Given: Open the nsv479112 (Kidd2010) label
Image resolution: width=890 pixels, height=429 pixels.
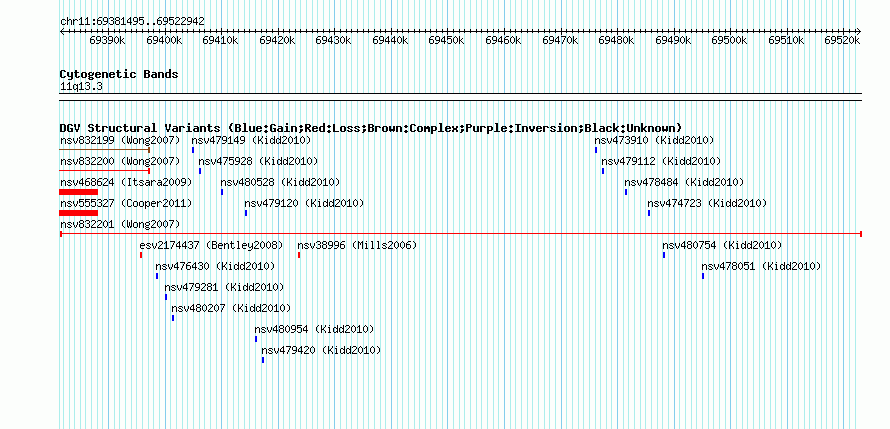Looking at the screenshot, I should point(661,161).
